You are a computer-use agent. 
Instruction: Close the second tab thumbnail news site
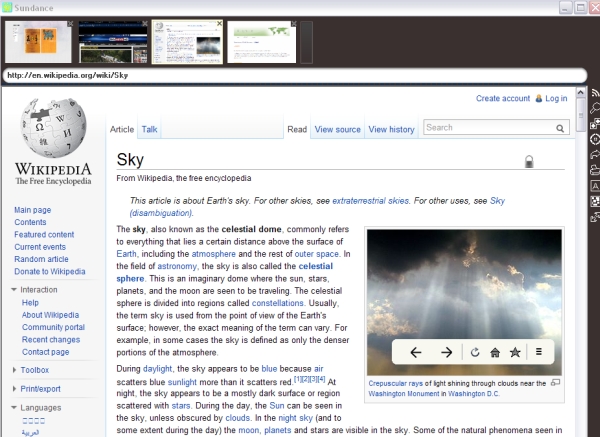point(145,24)
